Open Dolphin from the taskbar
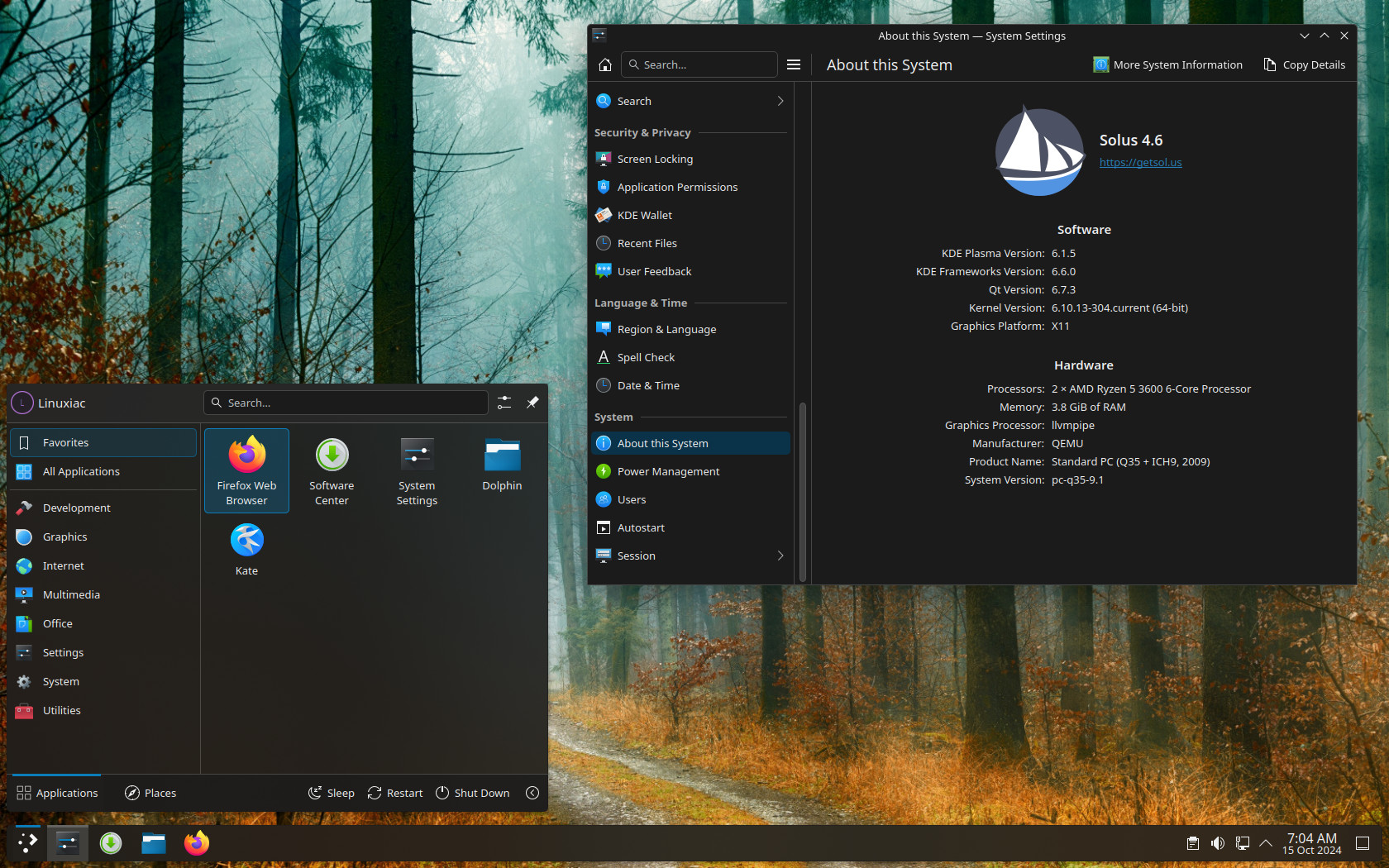 [x=154, y=843]
